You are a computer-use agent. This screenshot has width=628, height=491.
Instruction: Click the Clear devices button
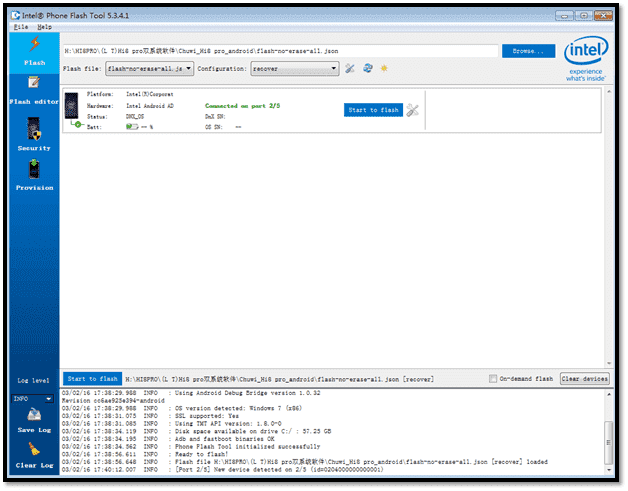click(584, 379)
